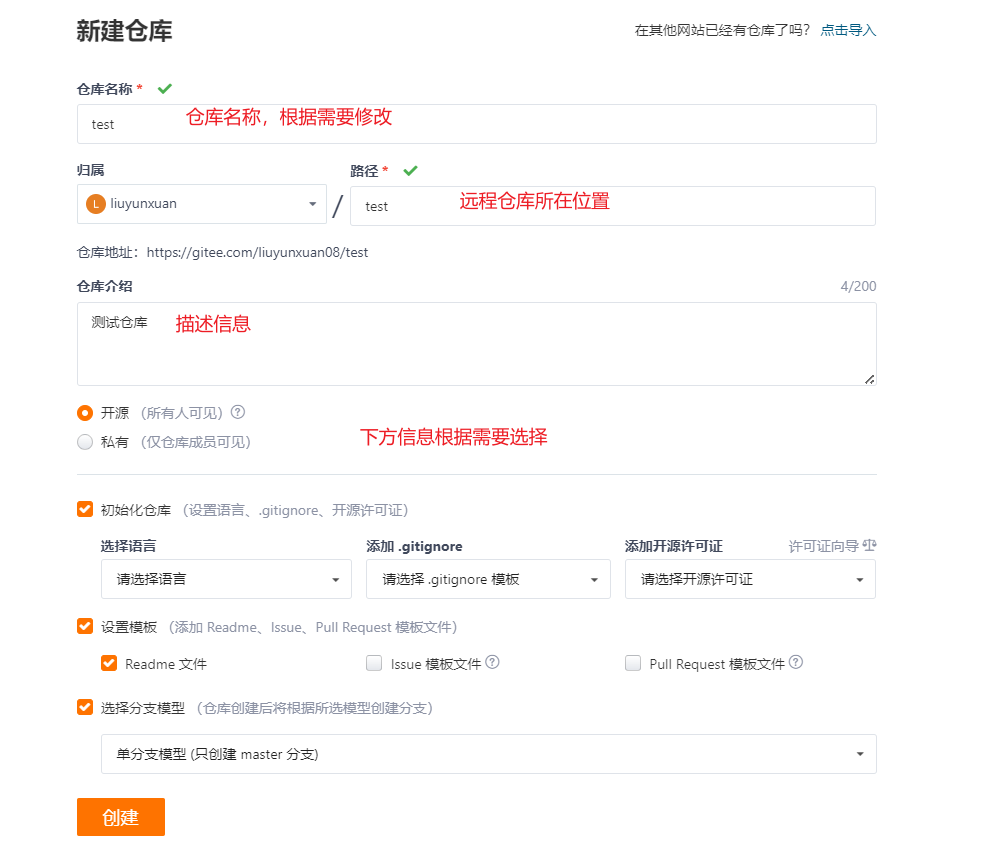Enable the Issue 模板文件 checkbox
The image size is (1001, 852).
(x=374, y=663)
